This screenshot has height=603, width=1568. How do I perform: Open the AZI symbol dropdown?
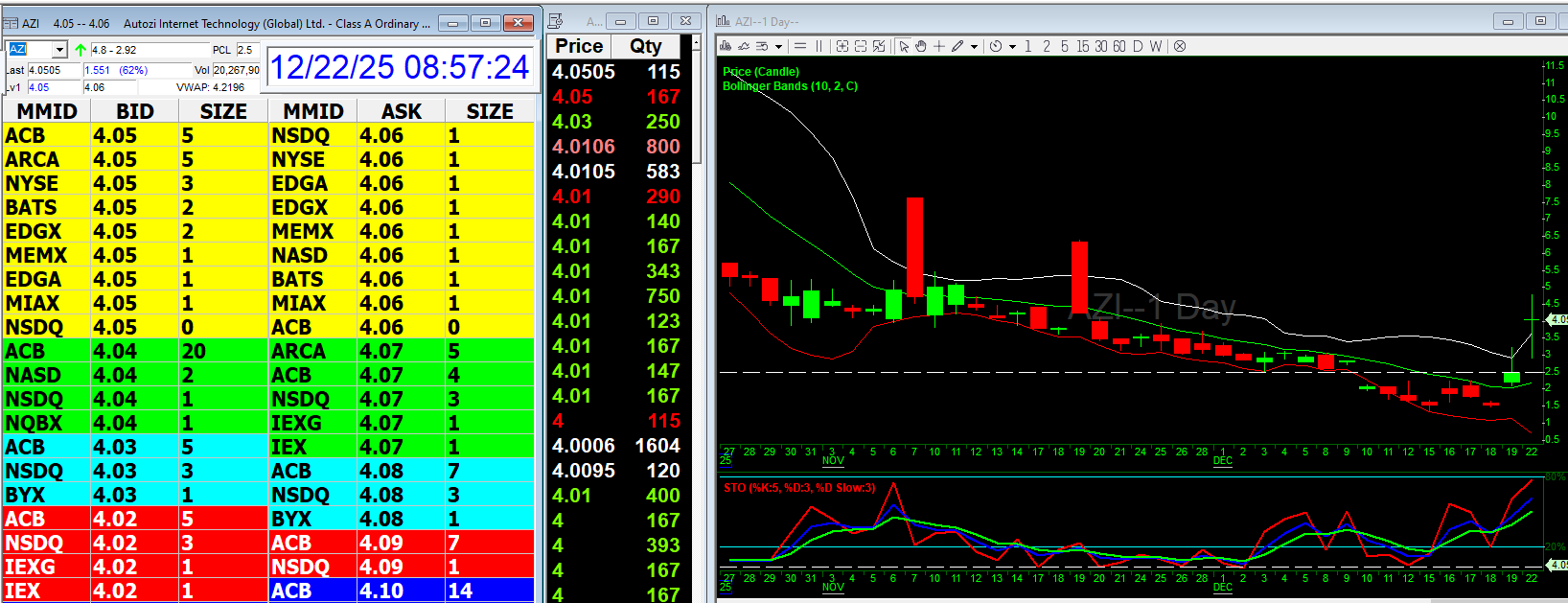(59, 50)
